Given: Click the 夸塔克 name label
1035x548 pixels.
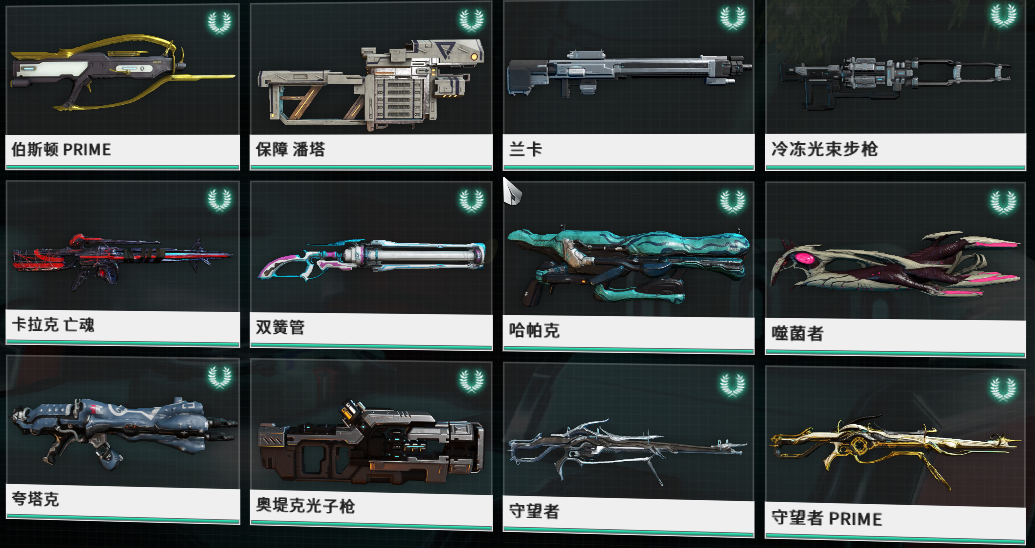Looking at the screenshot, I should pos(36,498).
